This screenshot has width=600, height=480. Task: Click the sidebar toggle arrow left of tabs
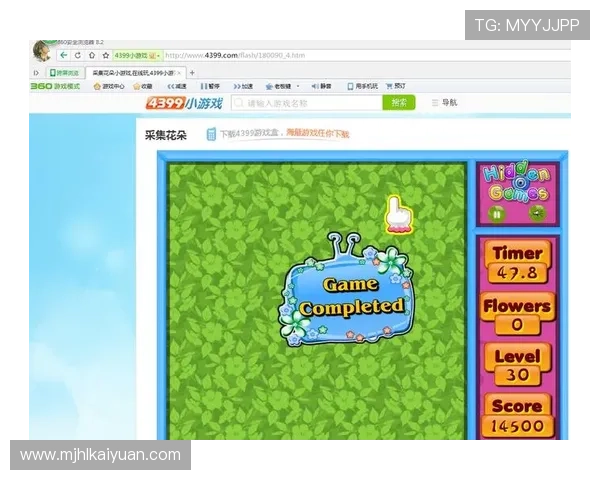click(36, 73)
